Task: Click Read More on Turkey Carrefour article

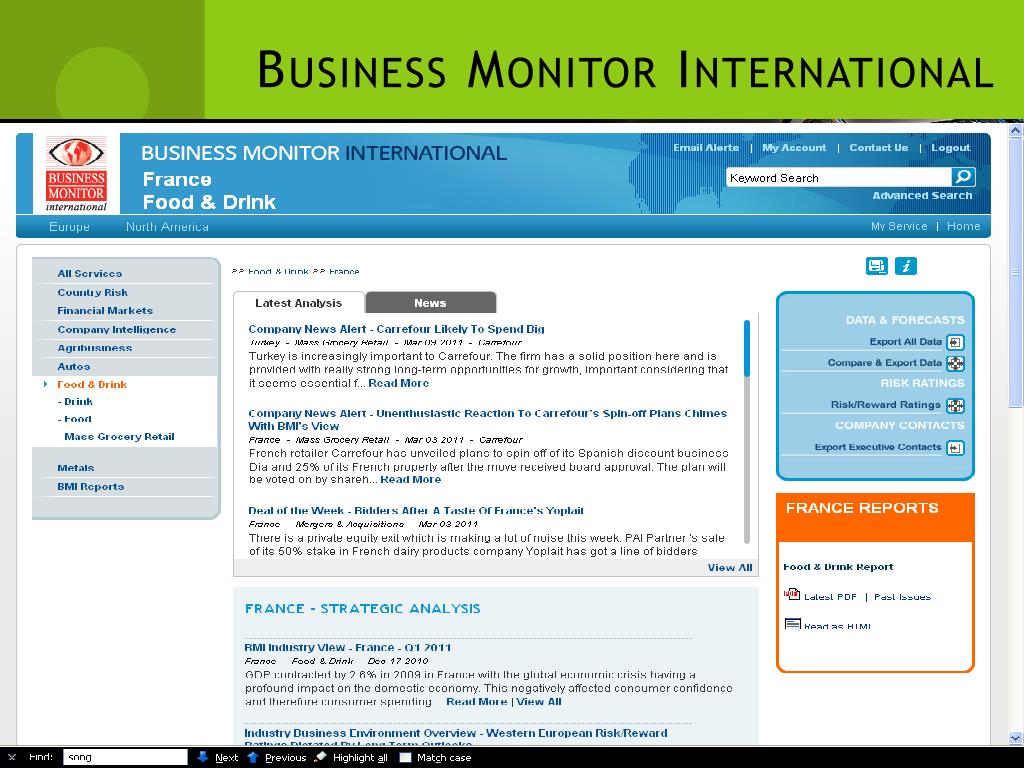Action: [398, 383]
